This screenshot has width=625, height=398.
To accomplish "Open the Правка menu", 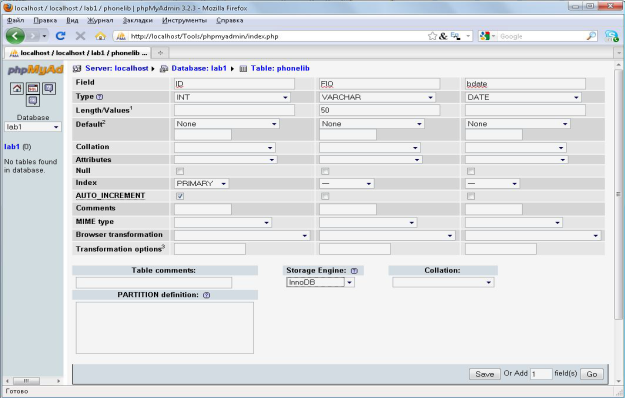I will point(45,20).
